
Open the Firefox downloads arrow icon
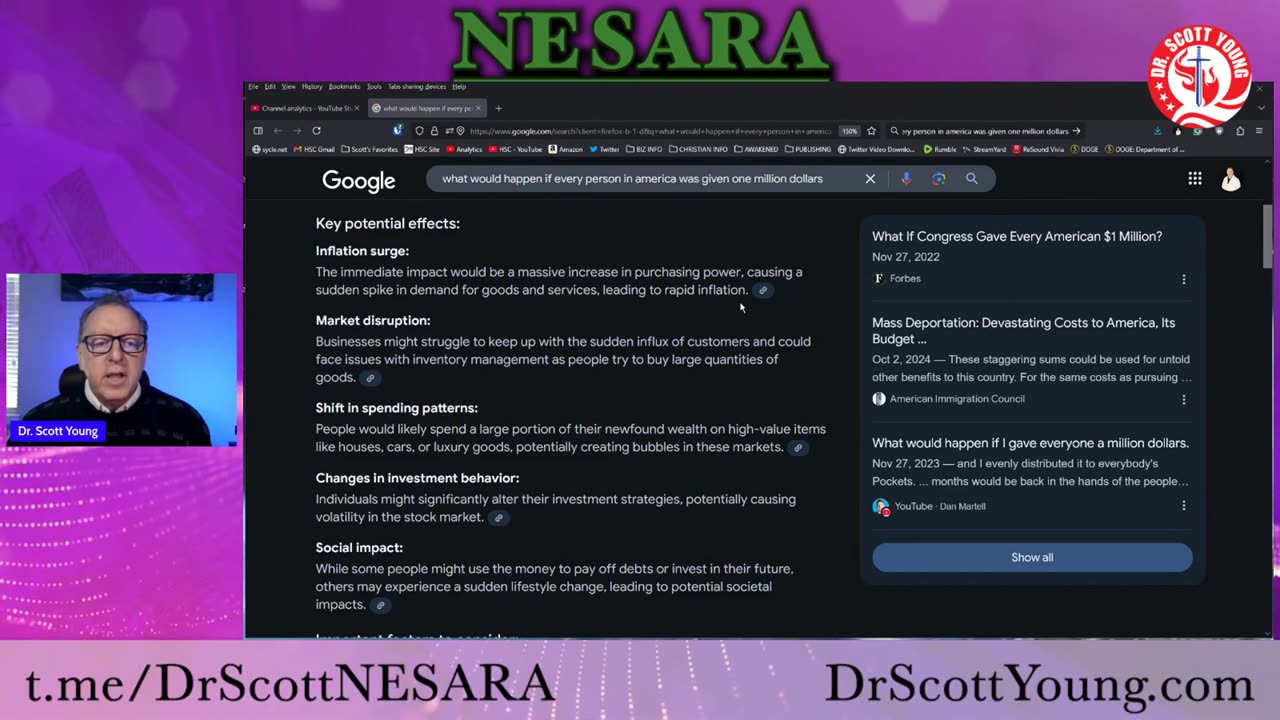click(x=1157, y=131)
